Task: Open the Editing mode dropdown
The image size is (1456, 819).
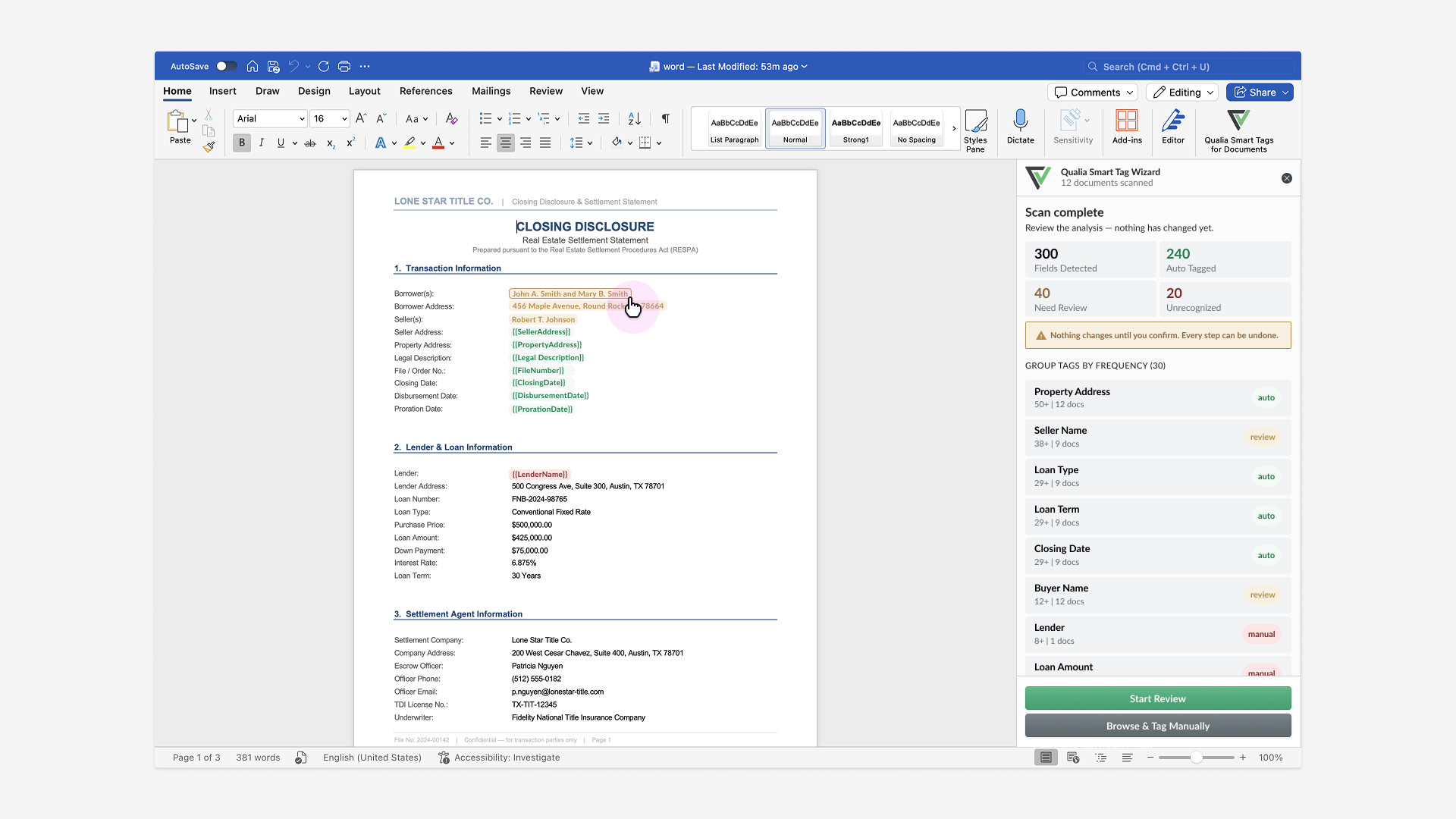Action: 1182,93
